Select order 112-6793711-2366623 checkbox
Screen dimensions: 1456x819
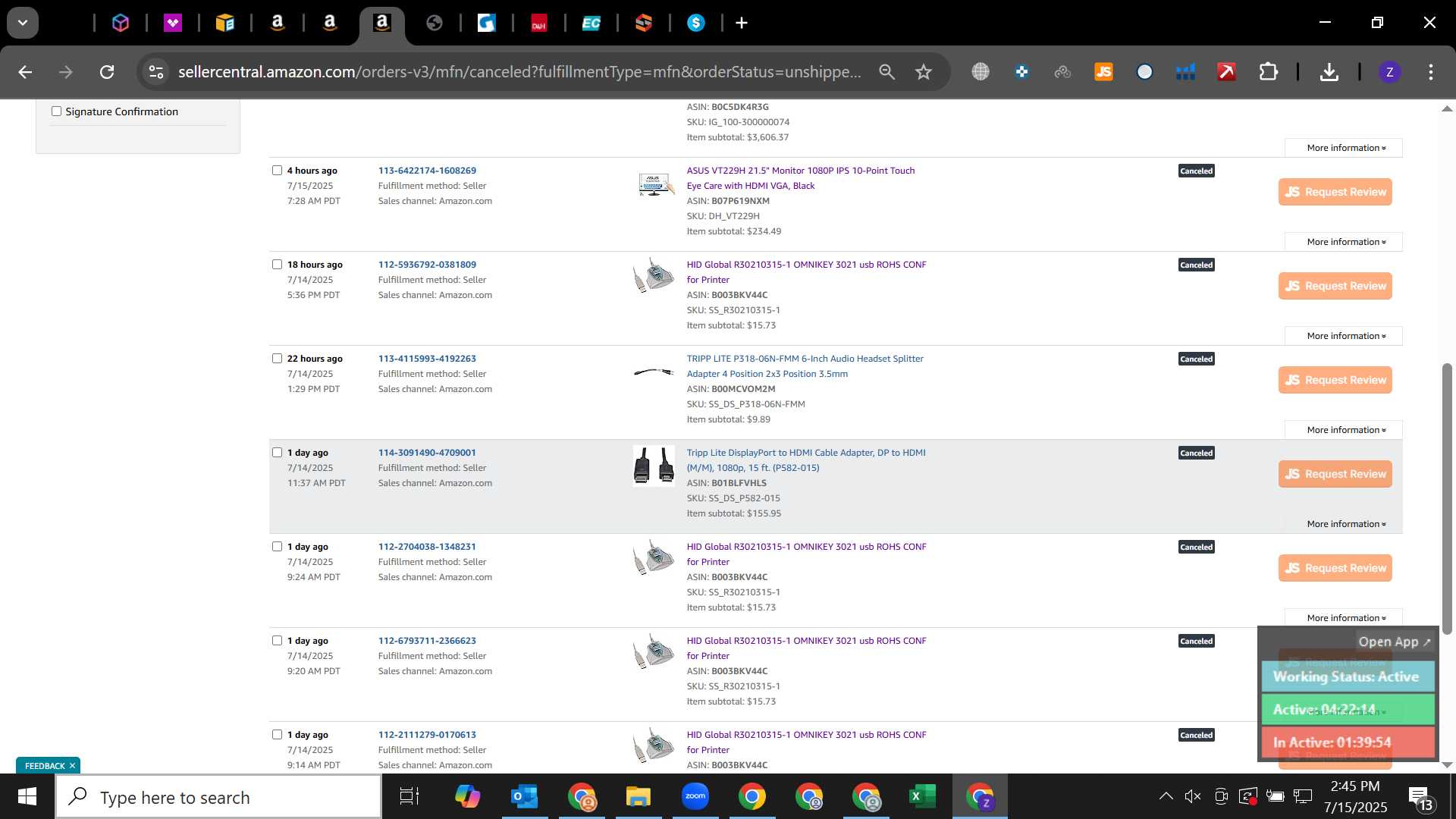coord(277,641)
